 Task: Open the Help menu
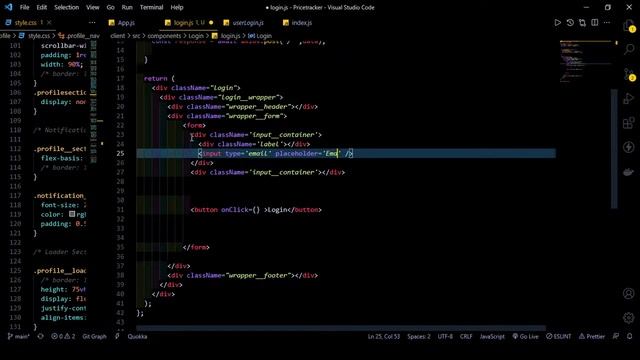coord(177,7)
